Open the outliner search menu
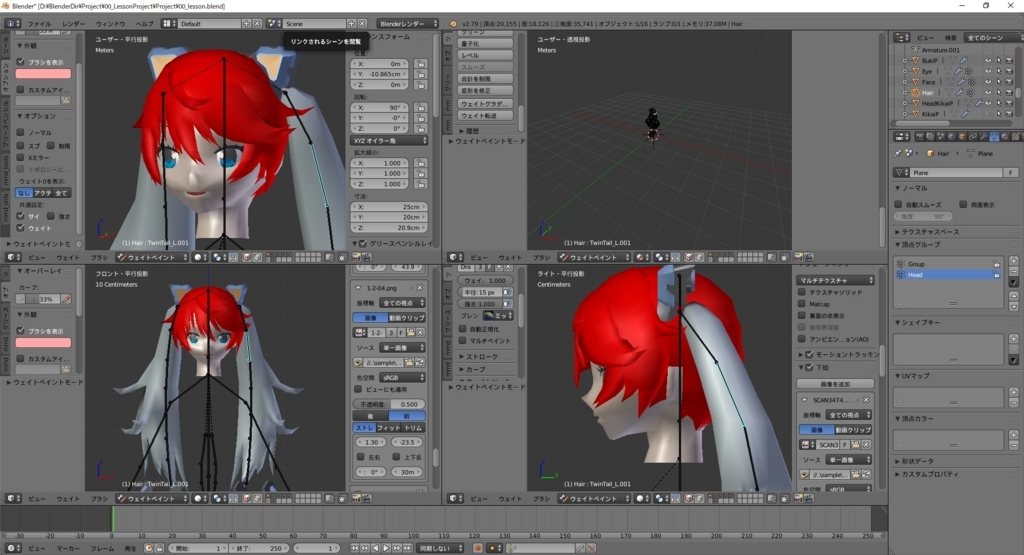 click(950, 38)
